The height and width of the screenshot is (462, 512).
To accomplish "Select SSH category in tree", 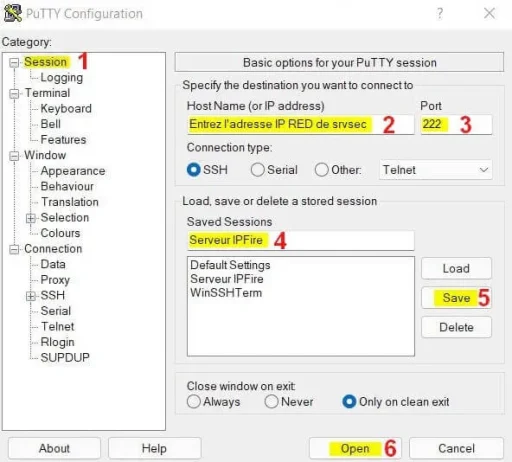I will (x=53, y=295).
